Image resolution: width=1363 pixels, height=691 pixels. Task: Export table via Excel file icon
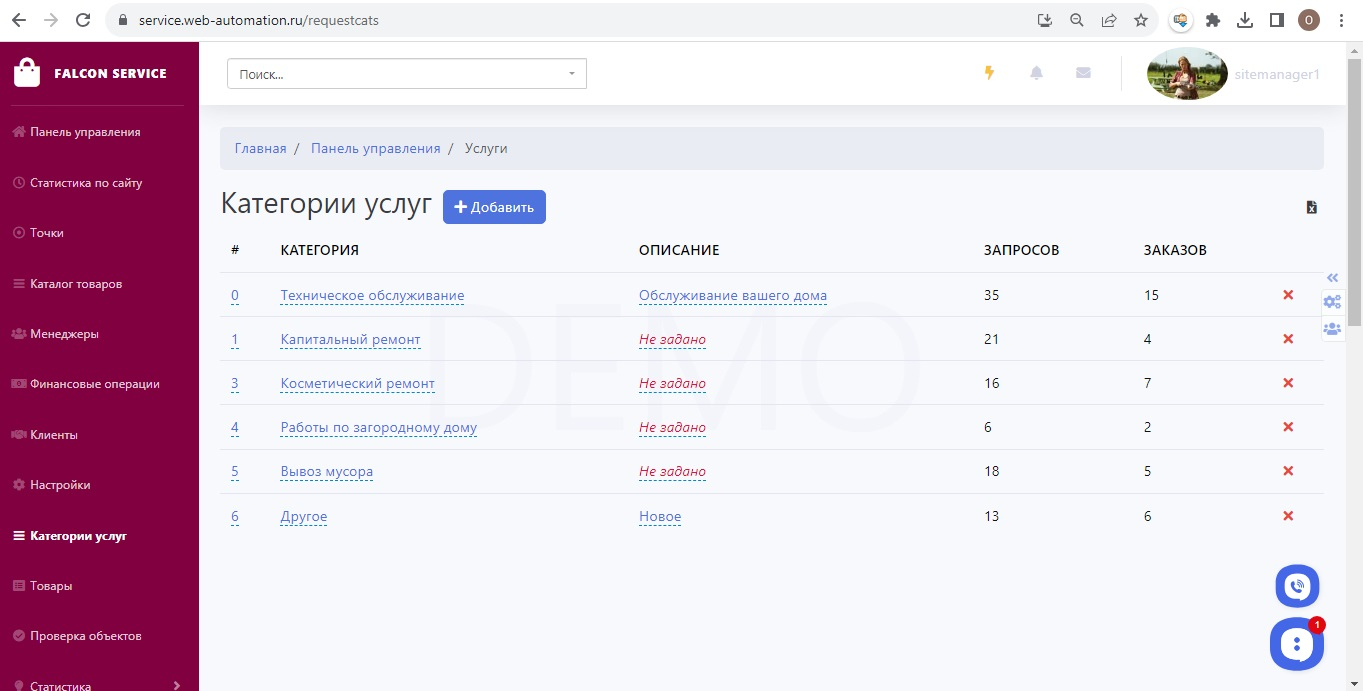(1311, 208)
